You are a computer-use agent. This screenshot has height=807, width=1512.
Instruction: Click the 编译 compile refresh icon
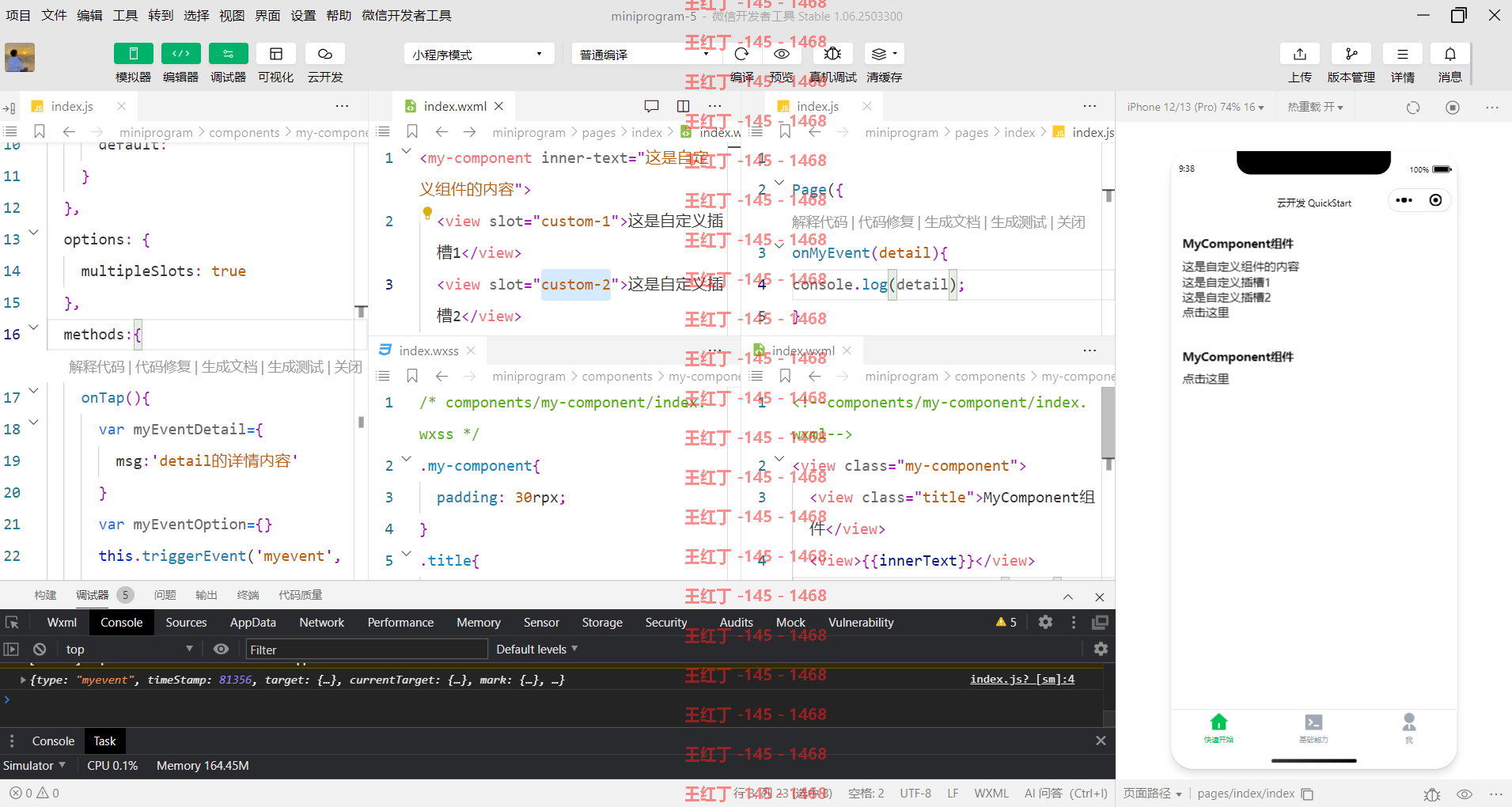click(x=741, y=54)
